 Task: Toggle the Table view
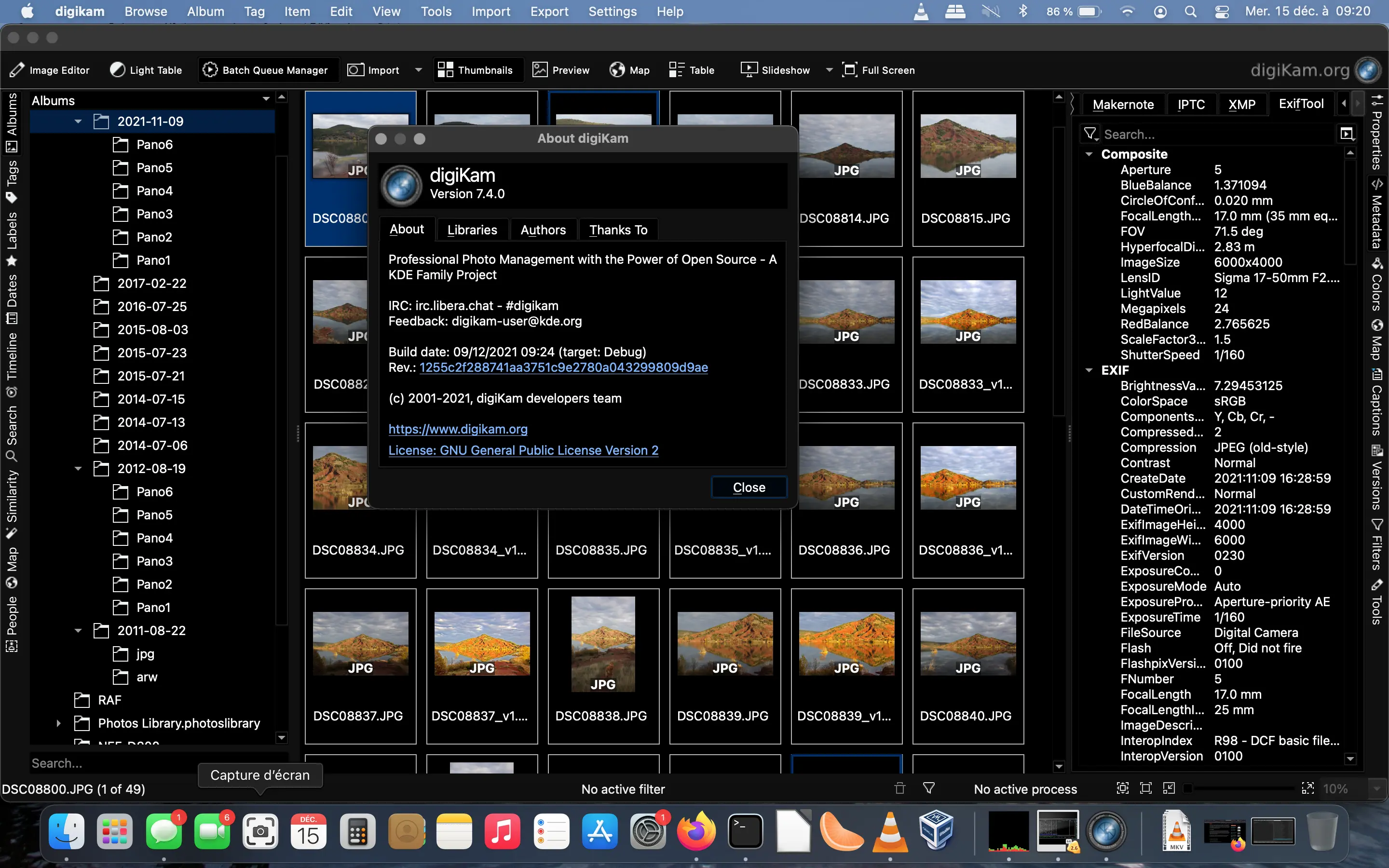click(691, 69)
